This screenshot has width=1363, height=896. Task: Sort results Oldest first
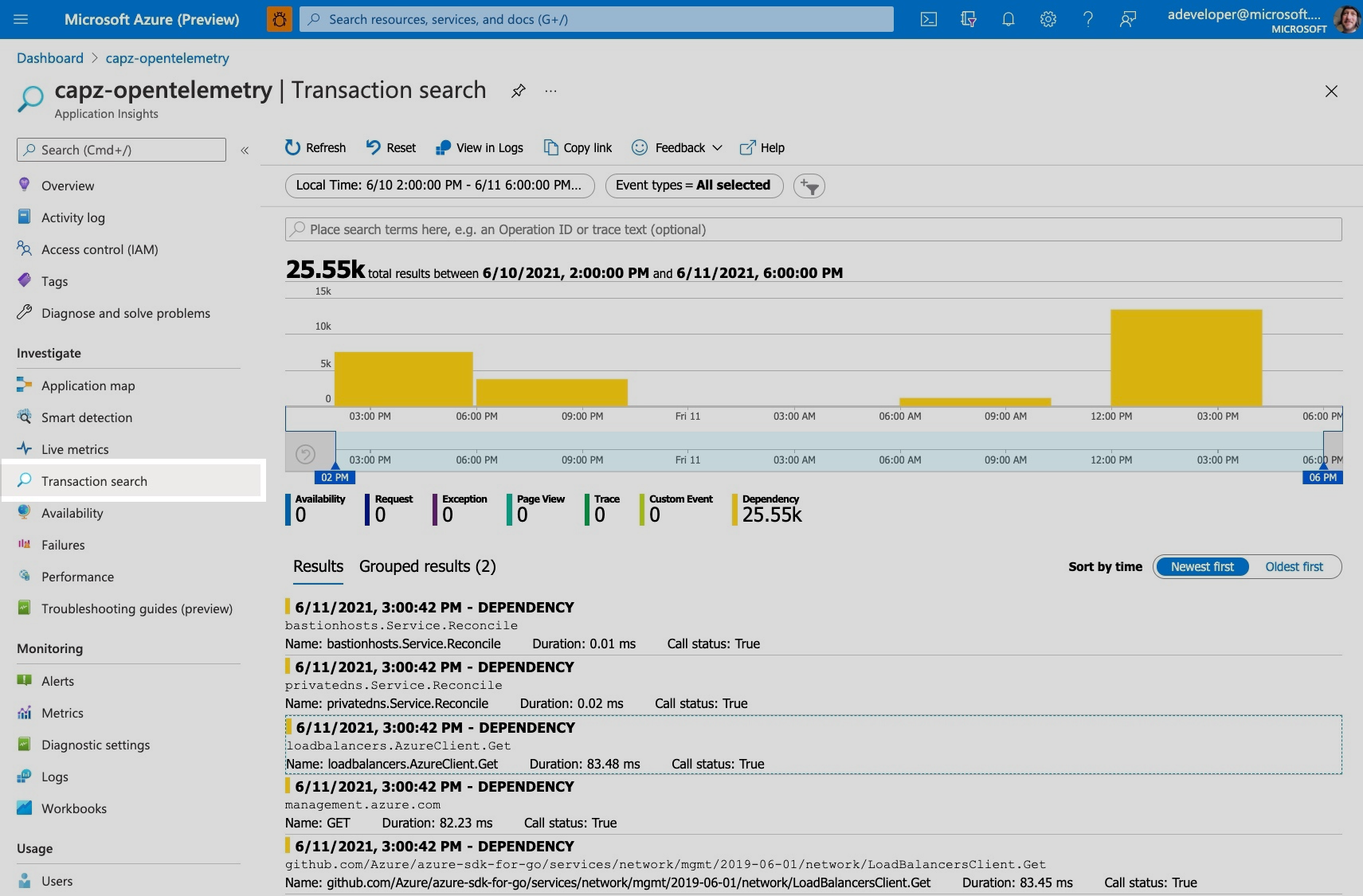[1294, 567]
